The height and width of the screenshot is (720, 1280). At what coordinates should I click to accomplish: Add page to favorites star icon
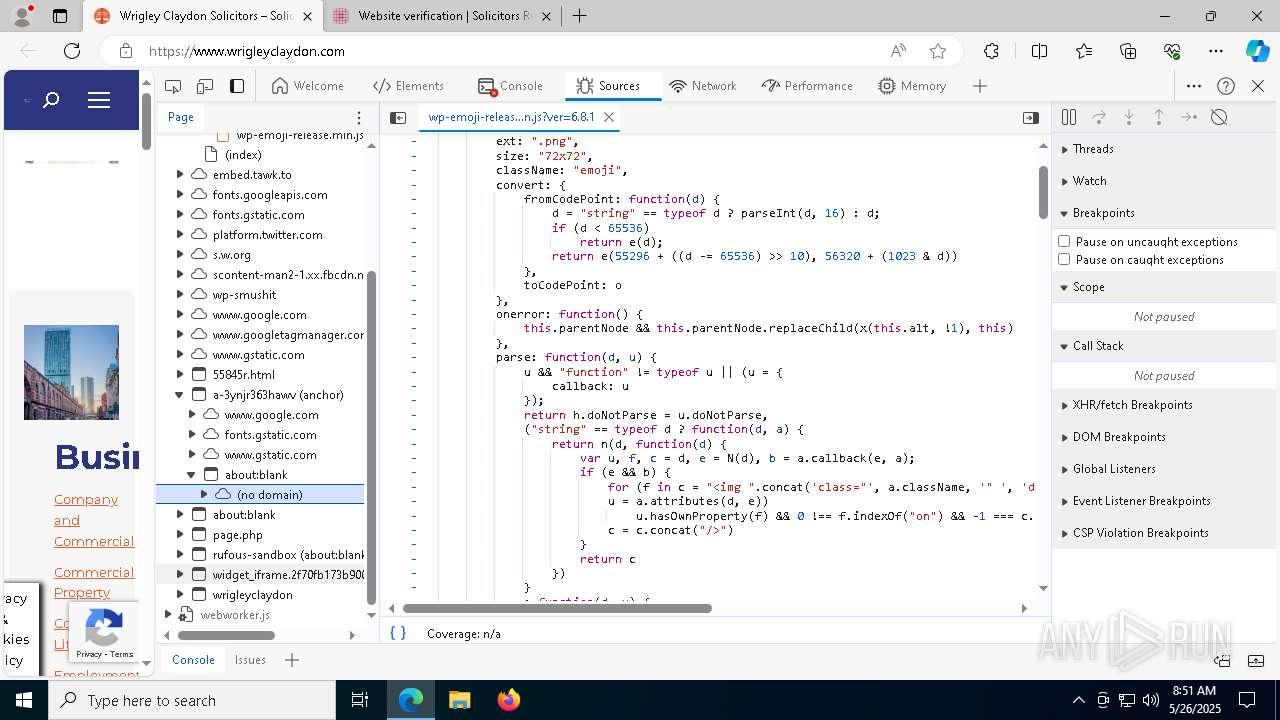[937, 51]
